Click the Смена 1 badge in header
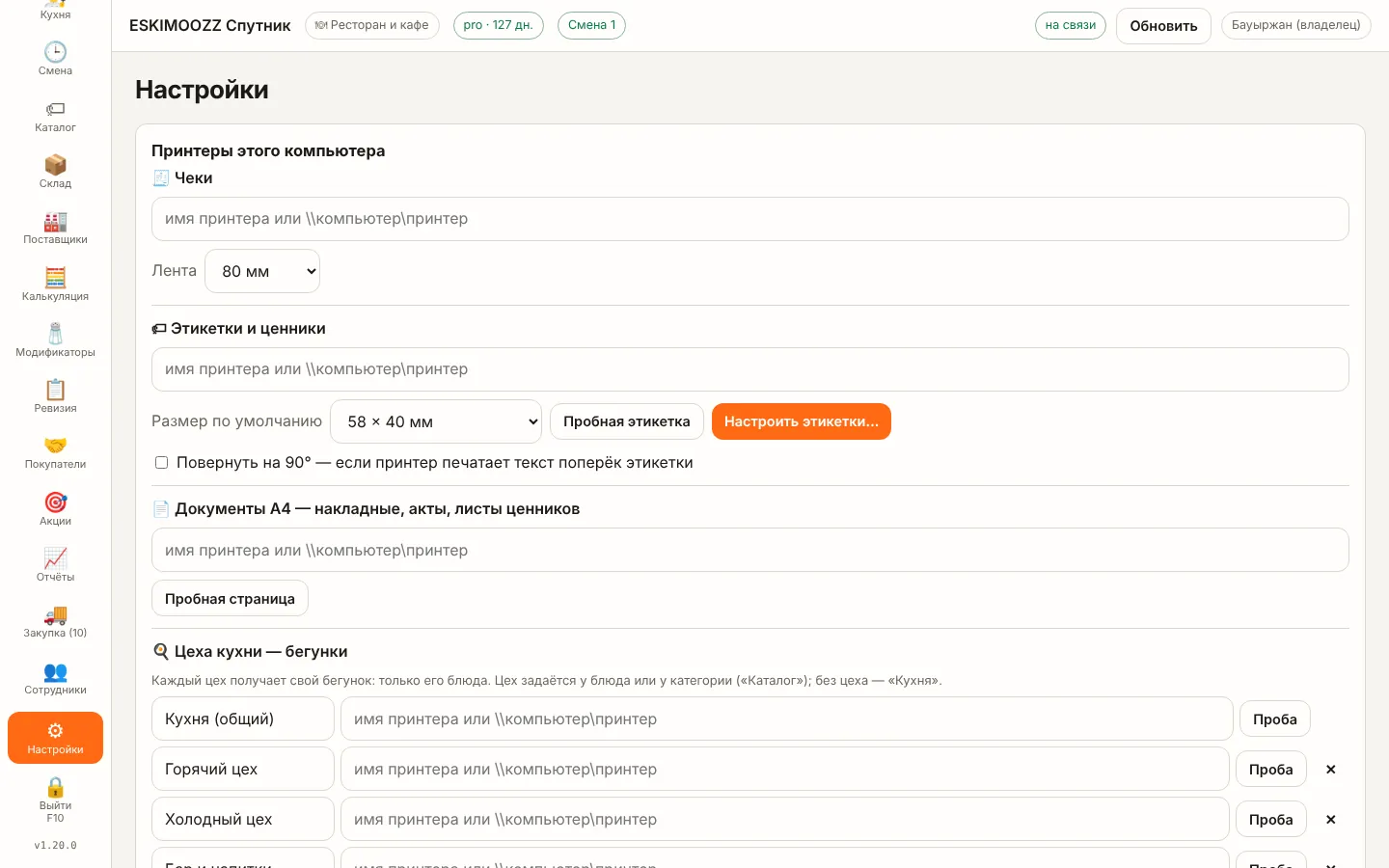Screen dimensions: 1389x868 592,25
